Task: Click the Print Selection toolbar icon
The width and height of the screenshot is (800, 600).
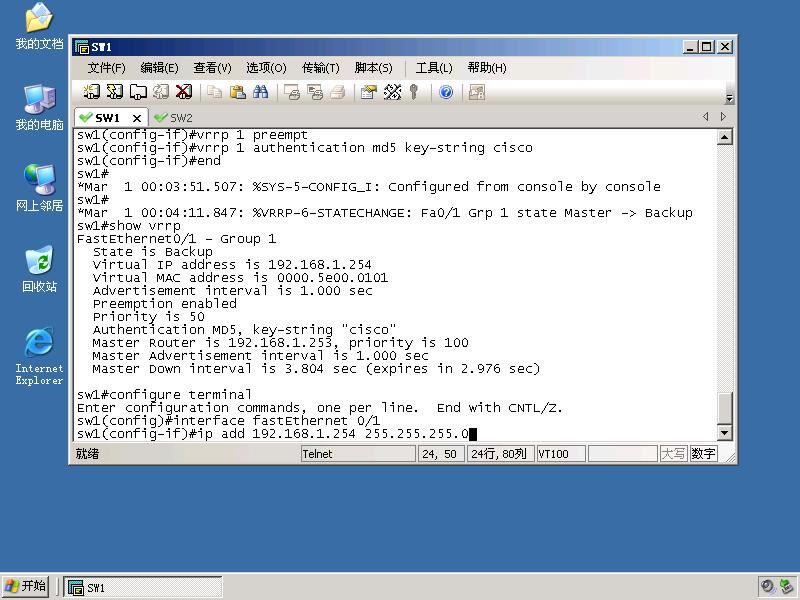Action: click(x=315, y=92)
